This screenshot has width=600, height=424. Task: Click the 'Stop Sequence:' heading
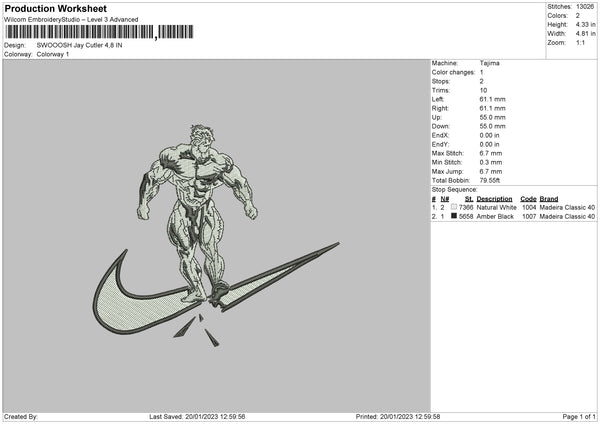[455, 190]
